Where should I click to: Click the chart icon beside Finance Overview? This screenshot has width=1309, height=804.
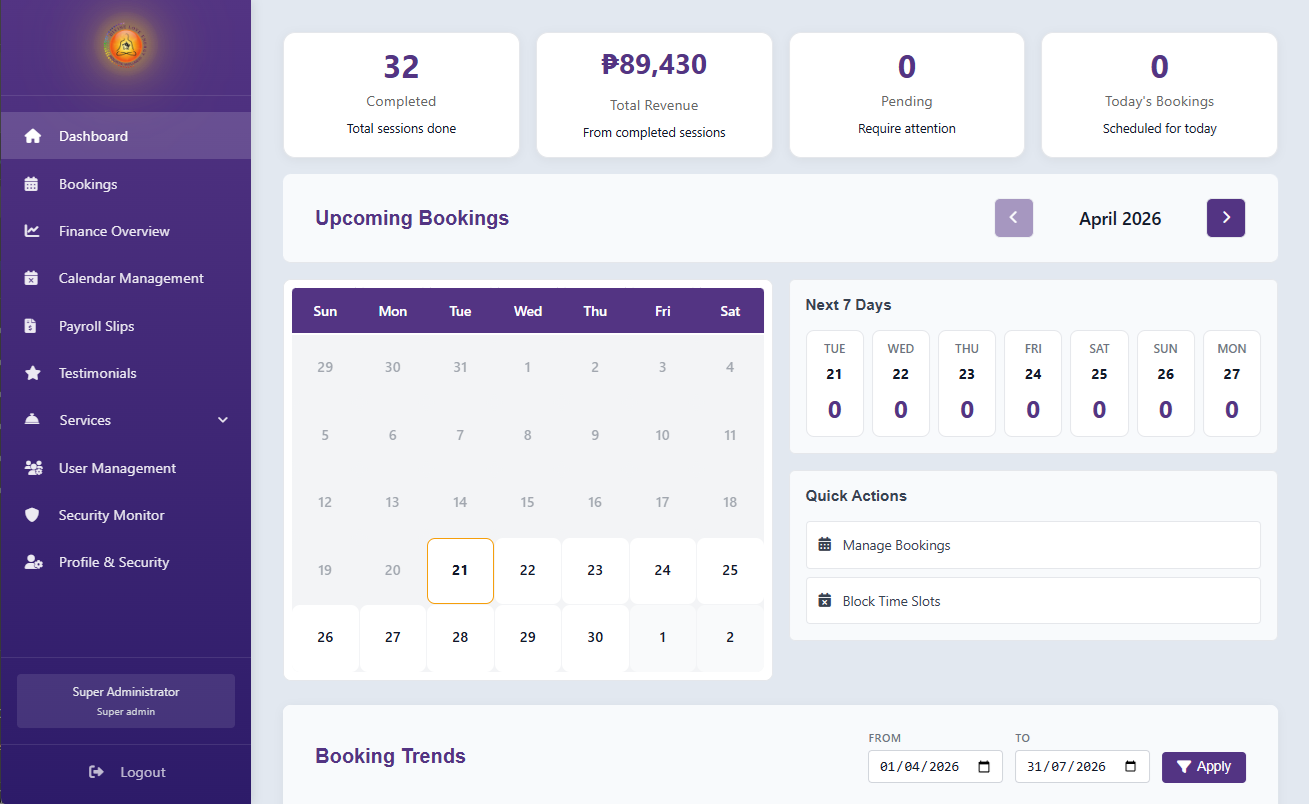(x=32, y=231)
